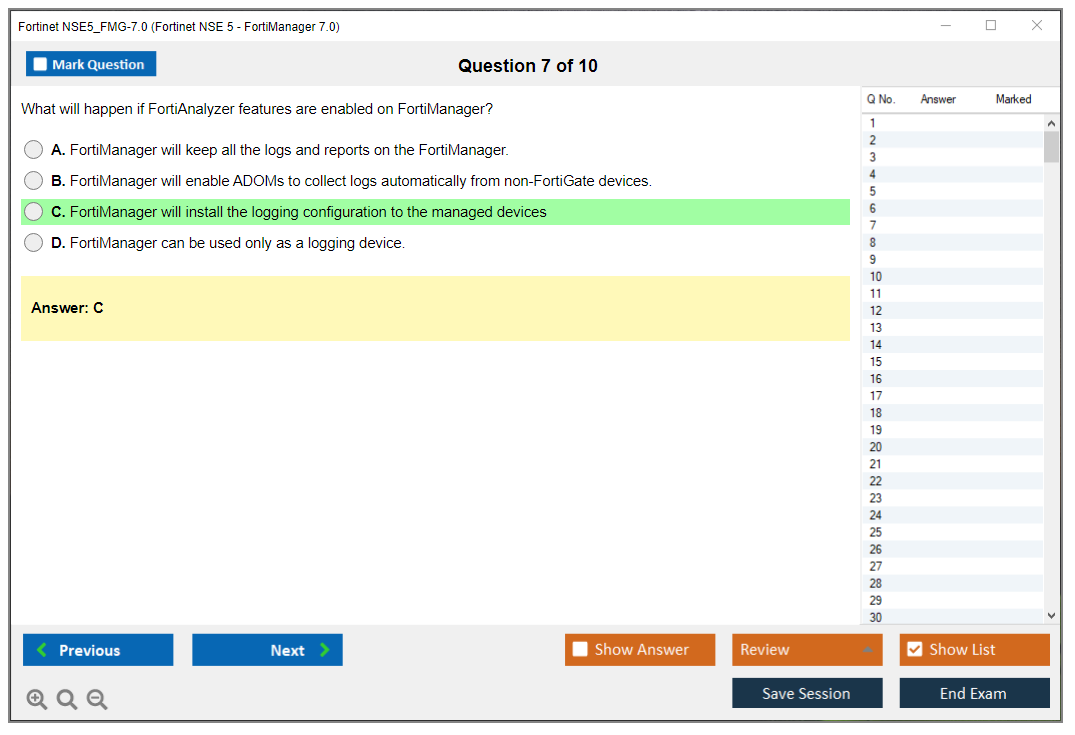The height and width of the screenshot is (735, 1075).
Task: Select answer option A radio button
Action: [x=34, y=150]
